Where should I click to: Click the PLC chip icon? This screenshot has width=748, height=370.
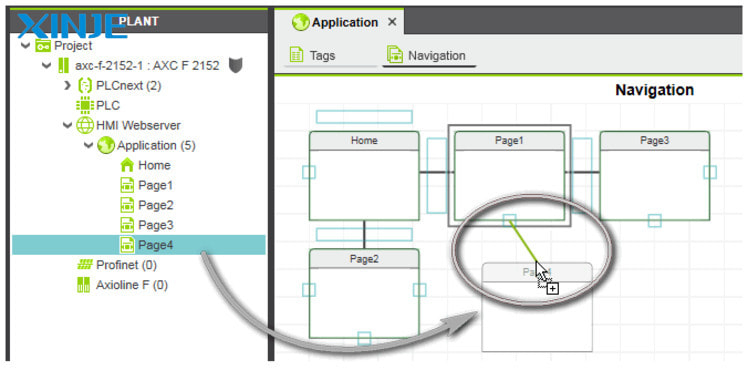[x=85, y=105]
